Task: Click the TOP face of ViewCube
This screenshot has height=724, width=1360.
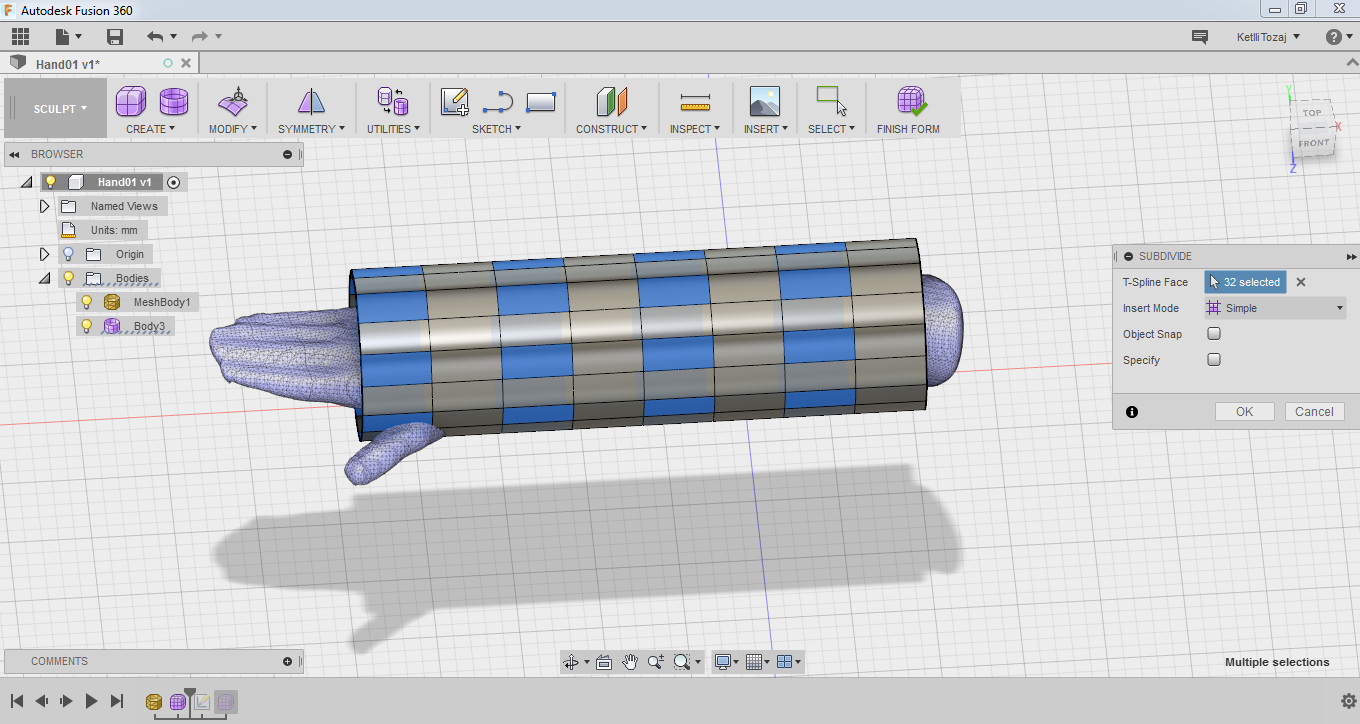Action: pos(1312,113)
